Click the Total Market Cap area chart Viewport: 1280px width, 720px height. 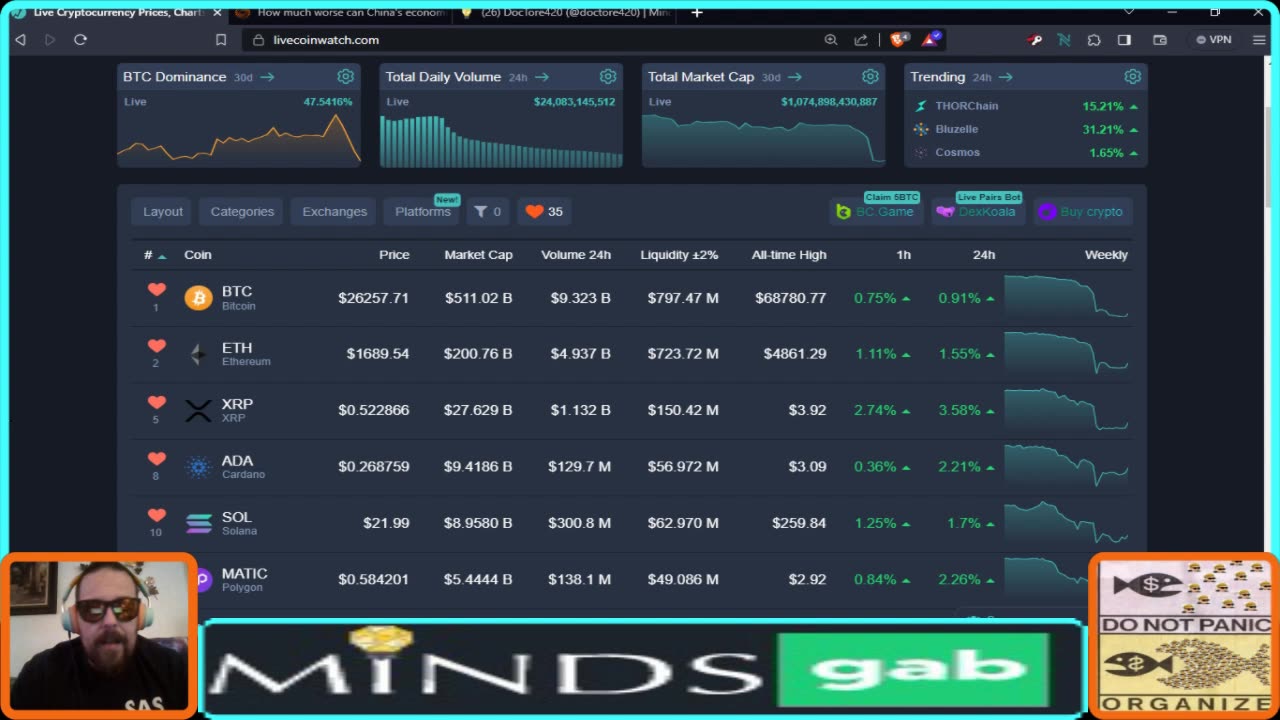(x=763, y=138)
